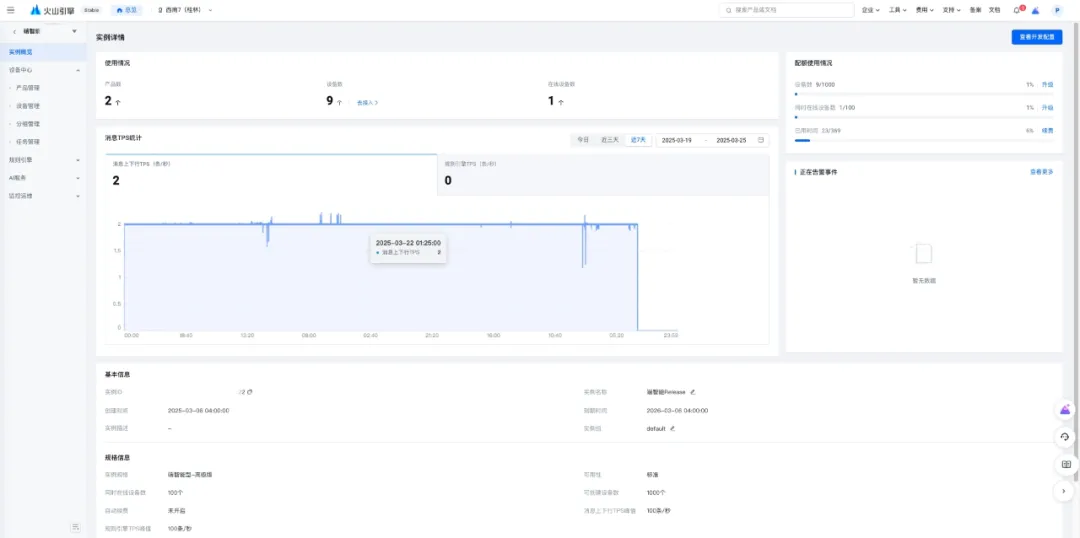This screenshot has height=538, width=1080.
Task: Open the hamburger menu at top left
Action: coord(11,9)
